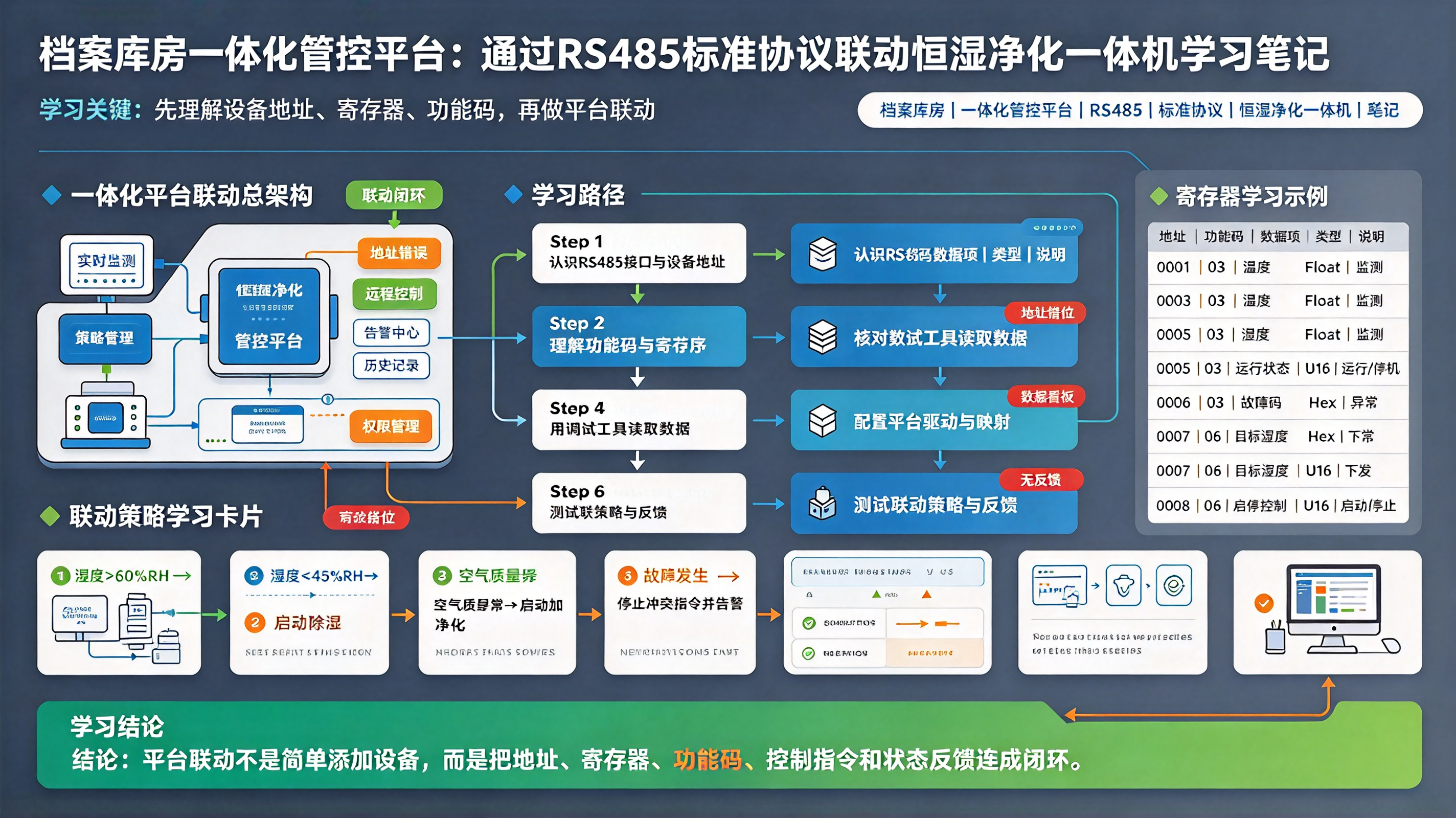
Task: Open the Step 1 认识RS485接口与设备地址 box
Action: tap(639, 253)
